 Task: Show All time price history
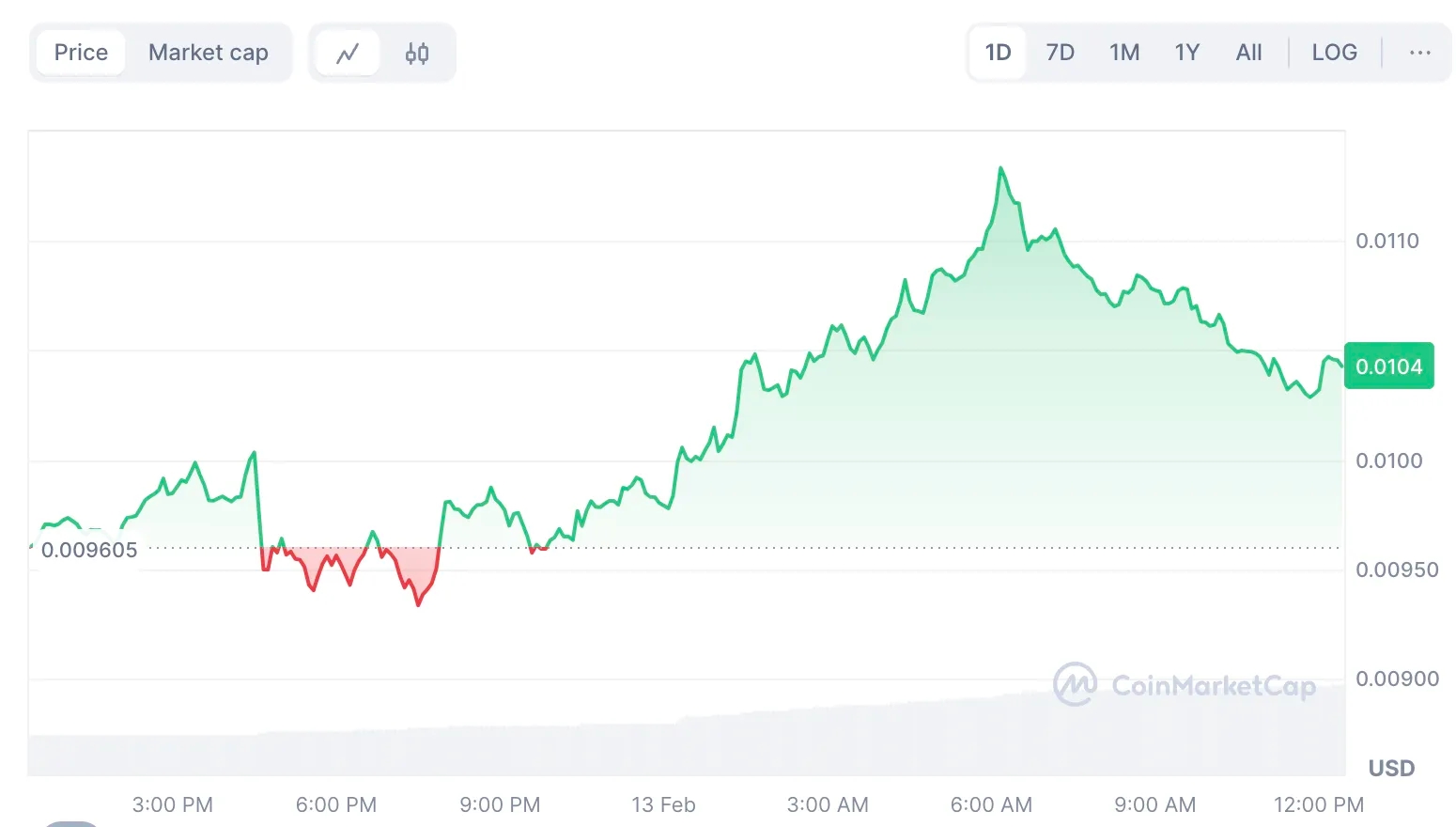coord(1248,53)
